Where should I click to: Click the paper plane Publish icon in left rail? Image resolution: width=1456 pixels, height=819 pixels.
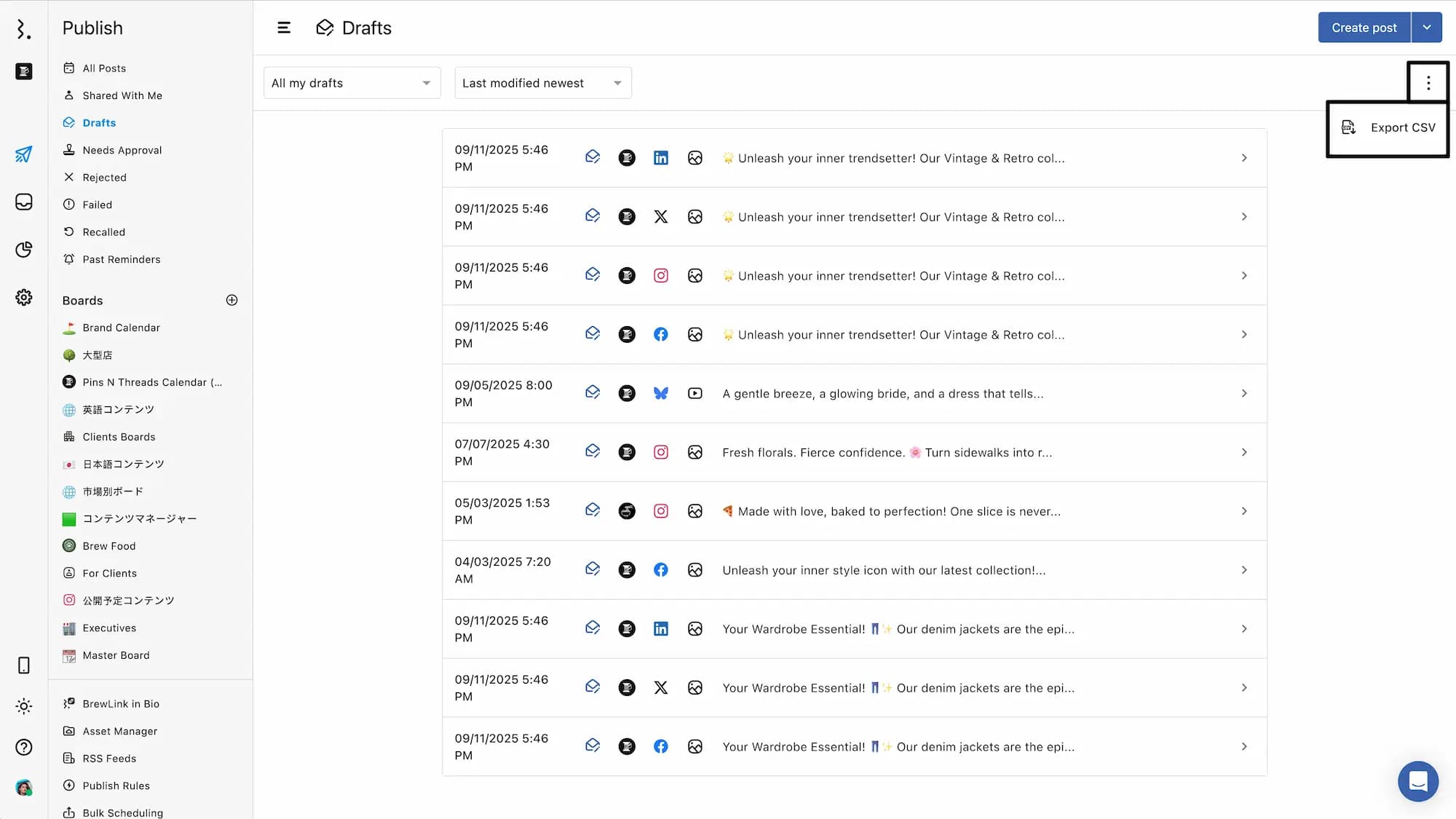coord(23,154)
